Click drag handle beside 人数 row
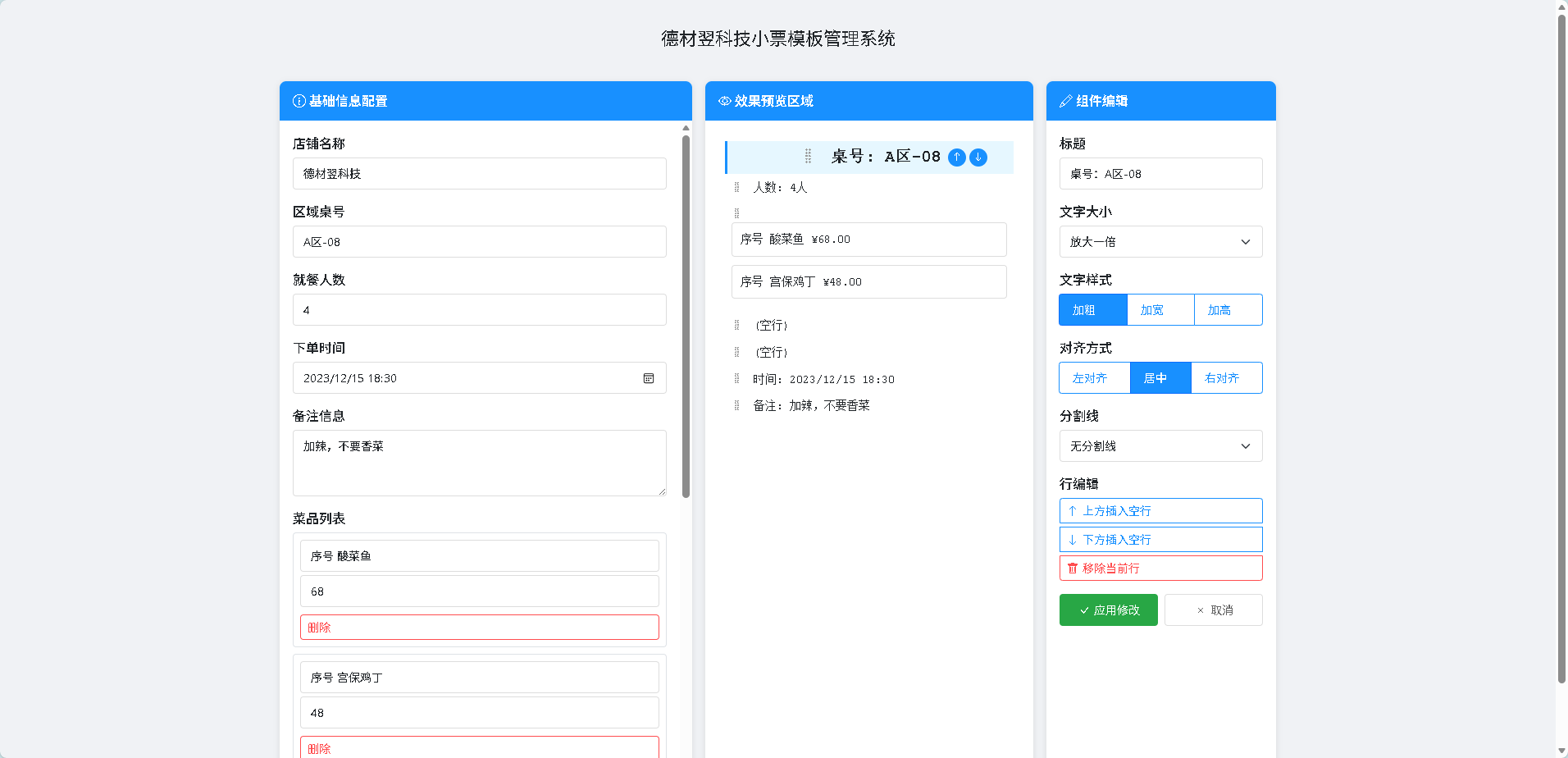Viewport: 1568px width, 758px height. pyautogui.click(x=736, y=188)
